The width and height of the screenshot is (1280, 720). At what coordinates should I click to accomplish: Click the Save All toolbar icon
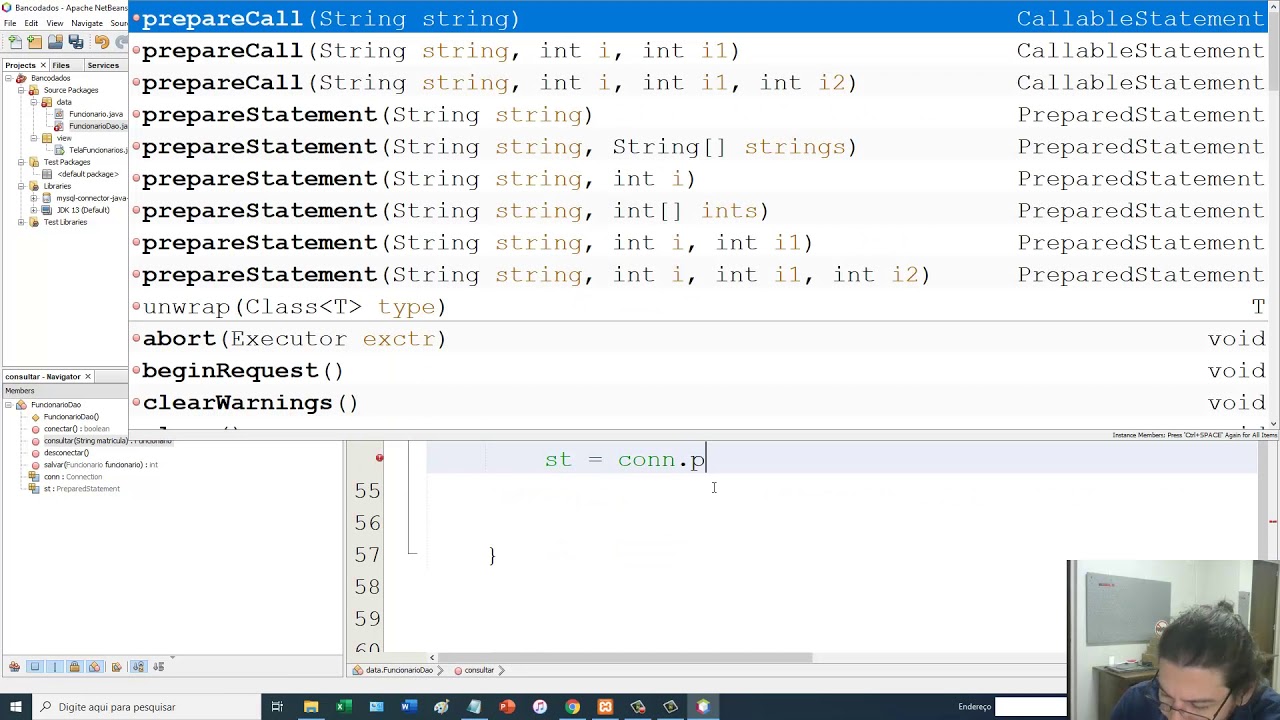[75, 42]
